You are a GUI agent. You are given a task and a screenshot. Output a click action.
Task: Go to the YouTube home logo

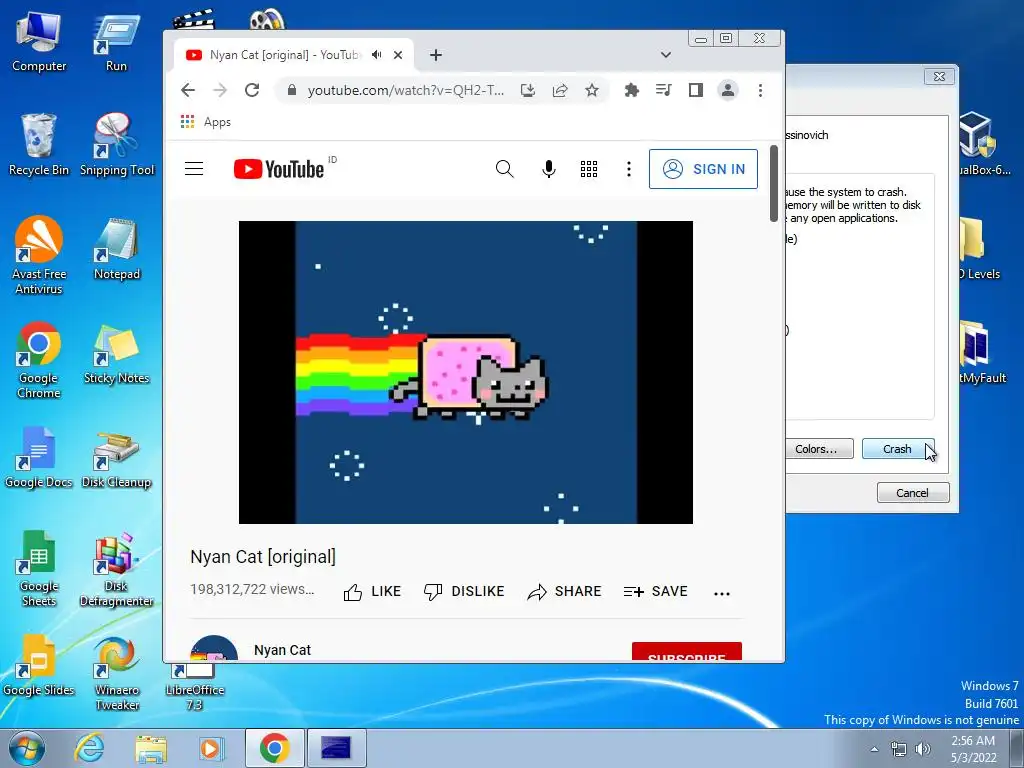279,169
